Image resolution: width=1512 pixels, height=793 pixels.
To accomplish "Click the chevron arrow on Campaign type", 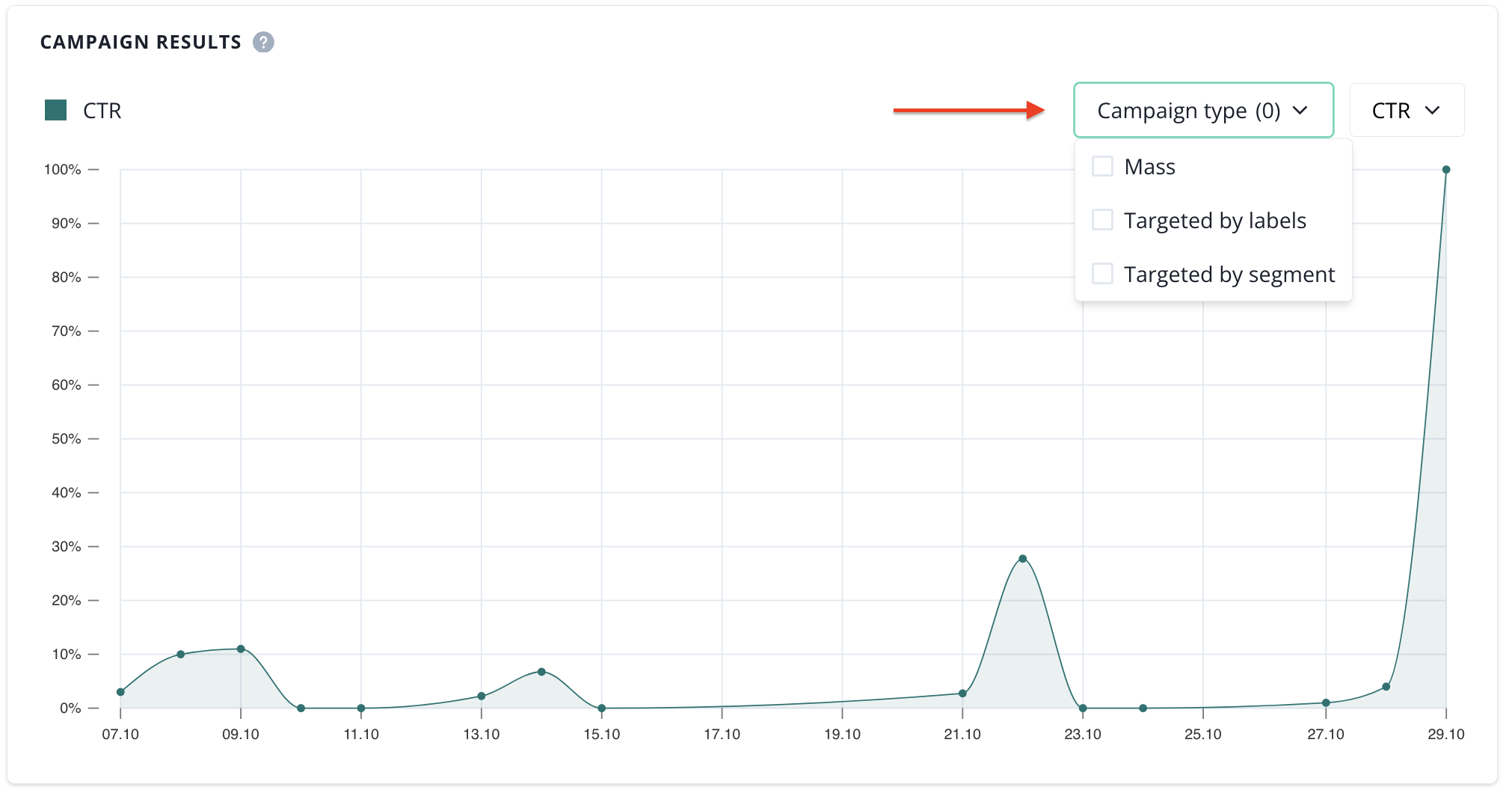I will coord(1300,111).
